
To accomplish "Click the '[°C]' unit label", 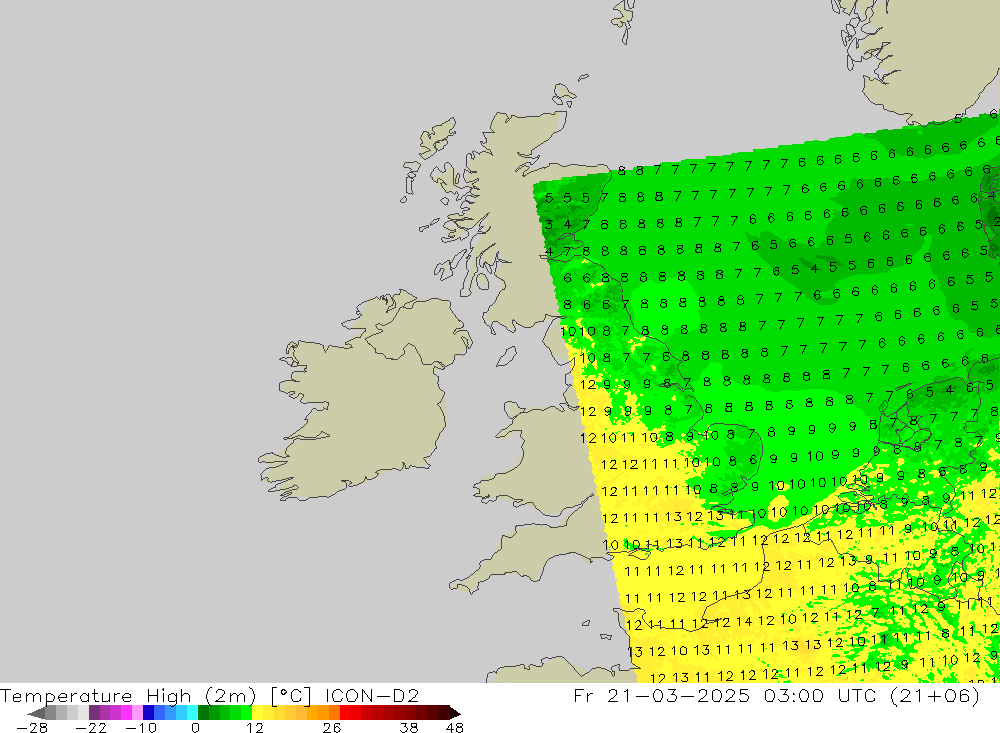I will coord(291,696).
